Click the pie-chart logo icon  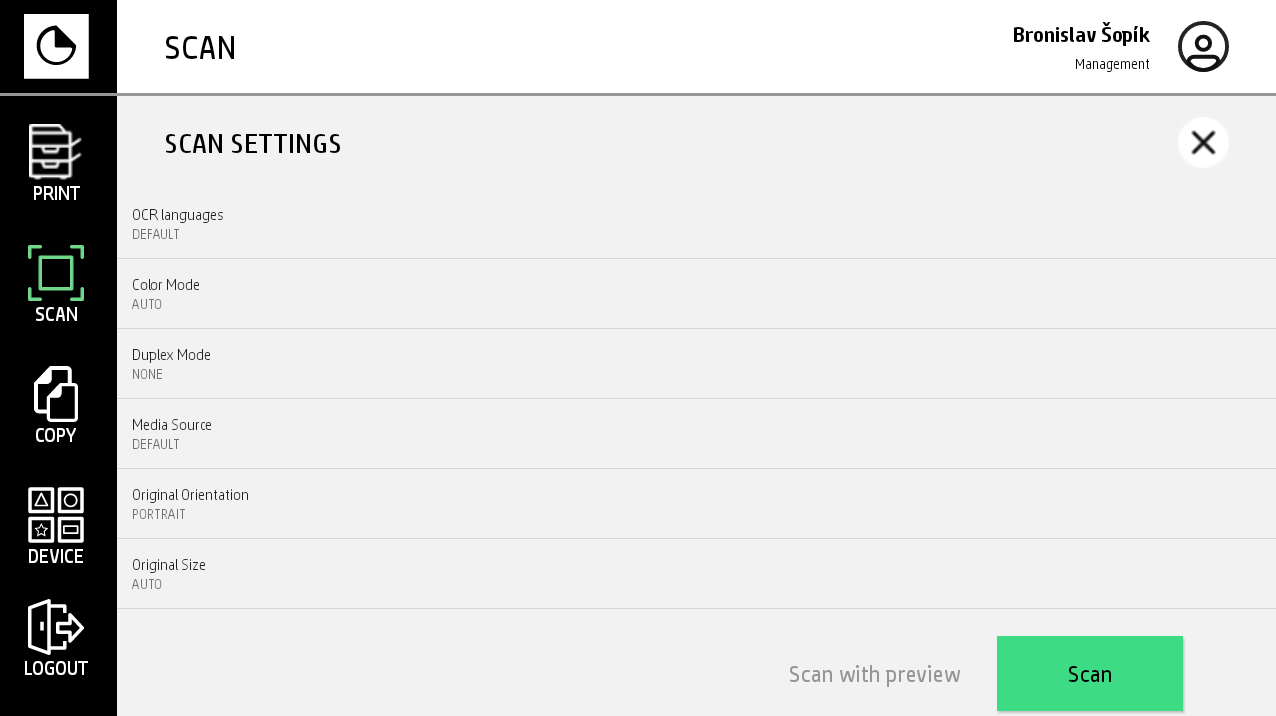(56, 46)
